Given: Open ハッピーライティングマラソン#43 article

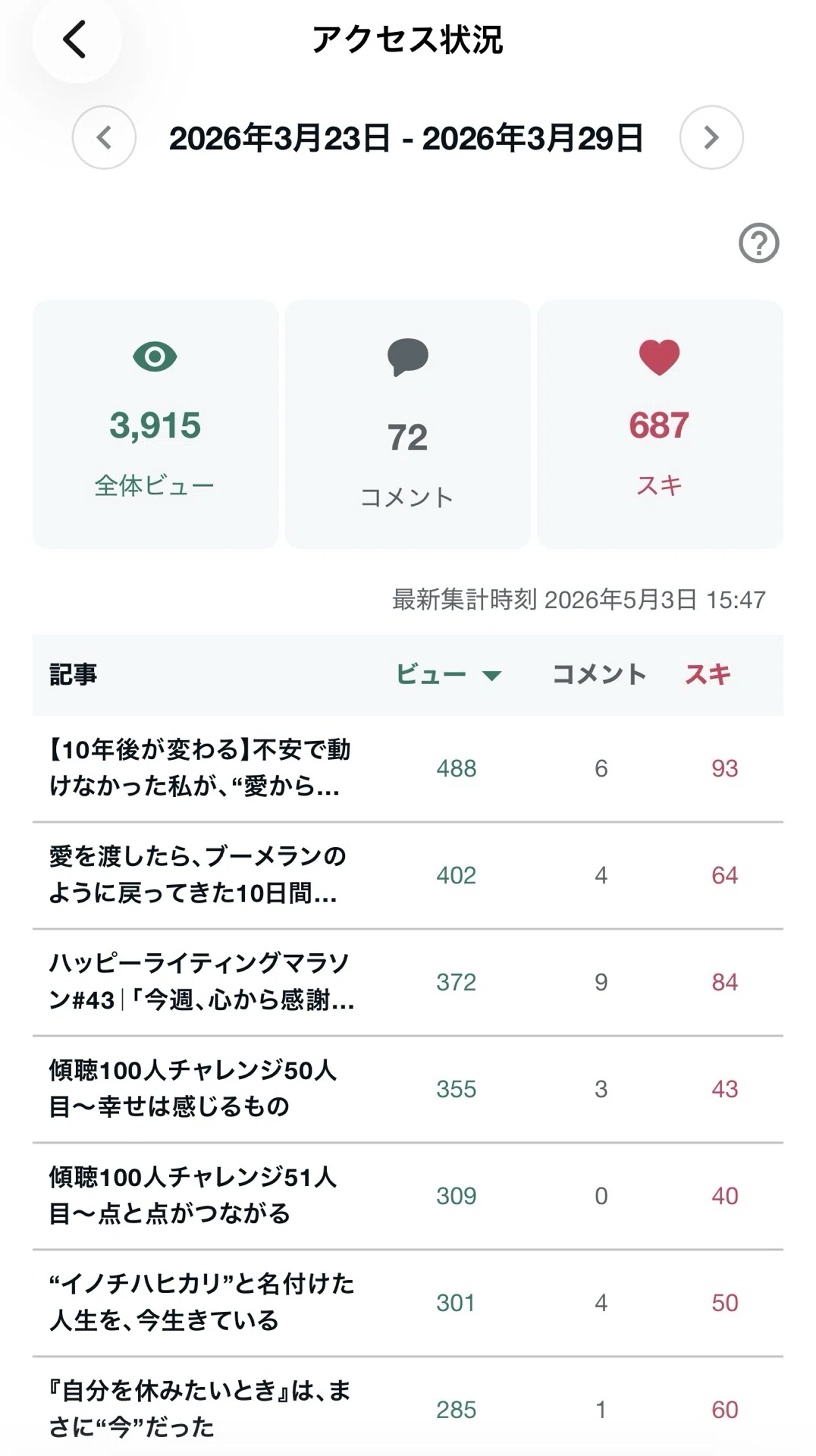Looking at the screenshot, I should point(408,982).
